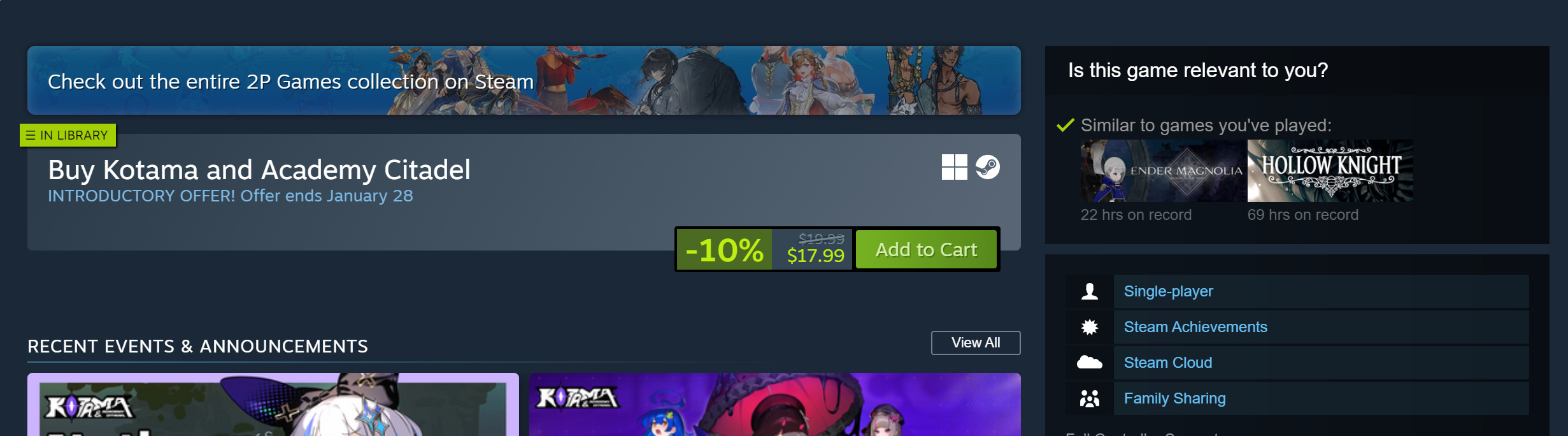
Task: Click the Single-player person icon
Action: pos(1090,291)
